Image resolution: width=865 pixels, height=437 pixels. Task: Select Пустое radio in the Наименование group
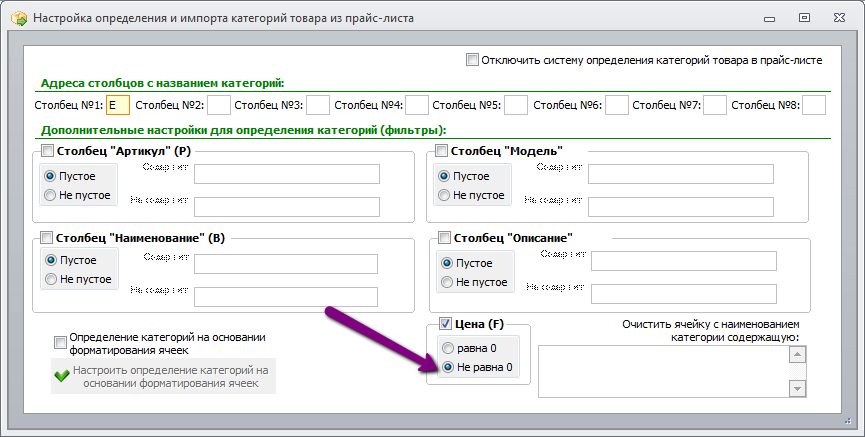(x=51, y=260)
